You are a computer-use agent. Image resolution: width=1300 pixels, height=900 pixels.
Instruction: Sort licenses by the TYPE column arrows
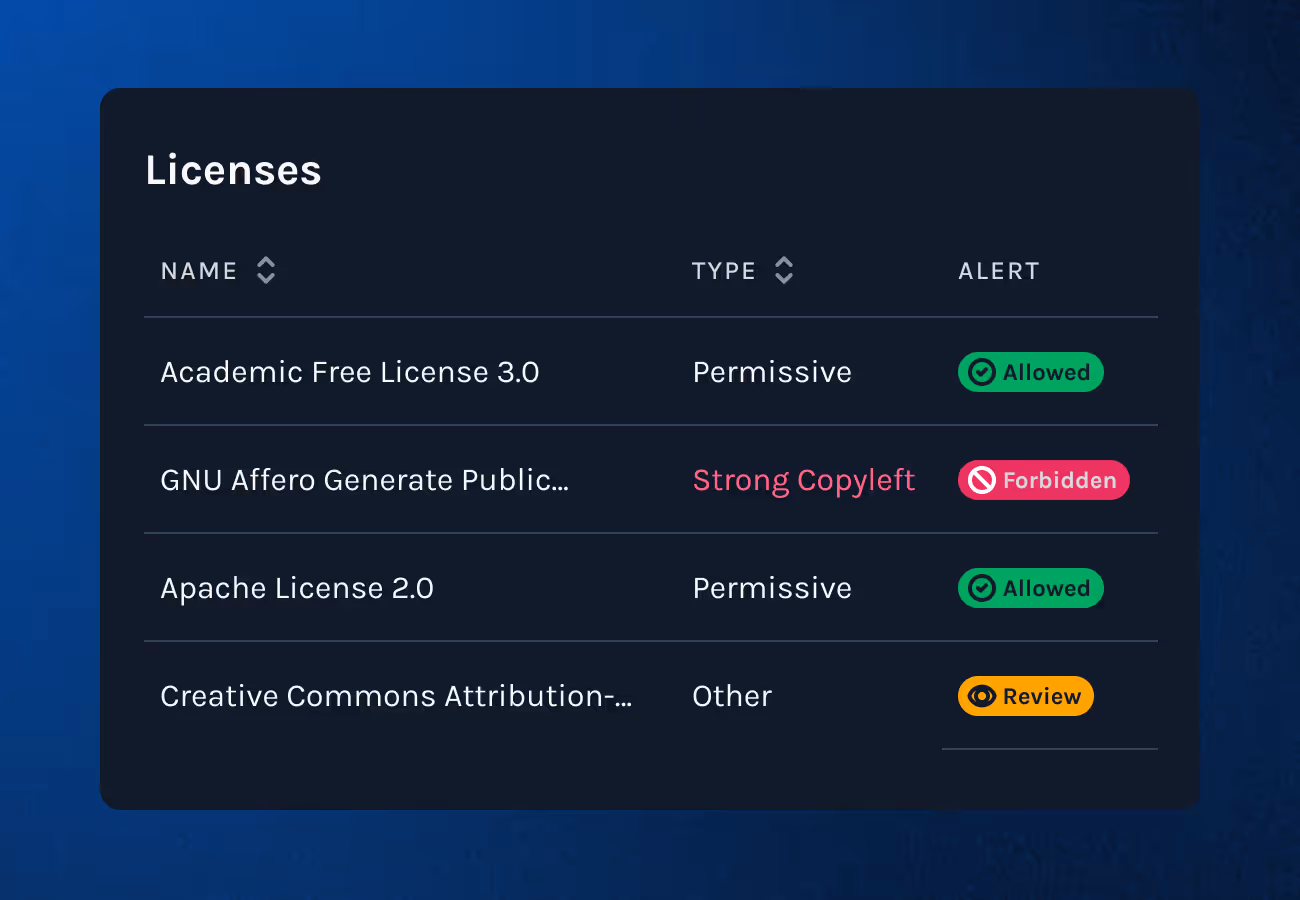tap(784, 270)
